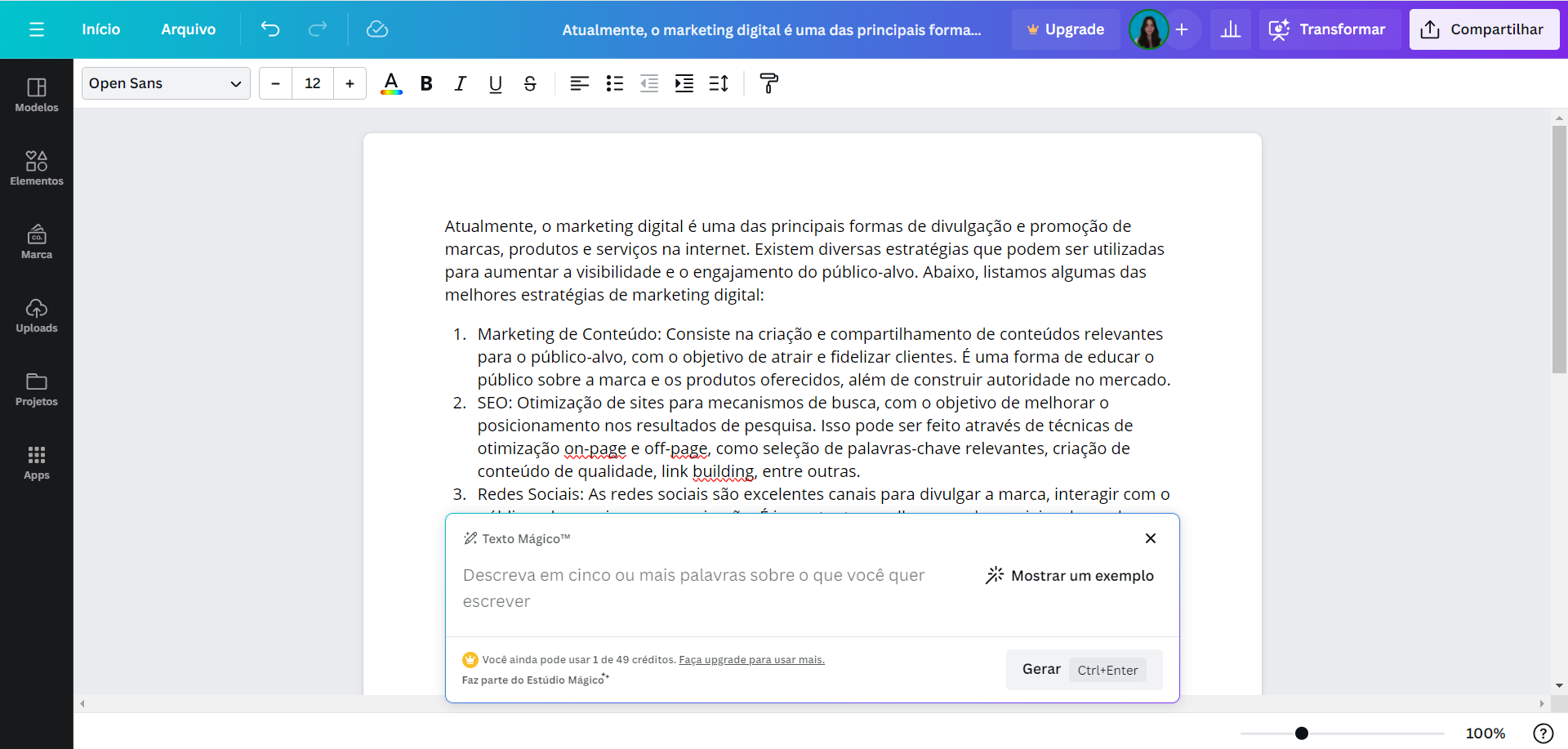This screenshot has width=1568, height=749.
Task: Open the line spacing options
Action: [x=719, y=83]
